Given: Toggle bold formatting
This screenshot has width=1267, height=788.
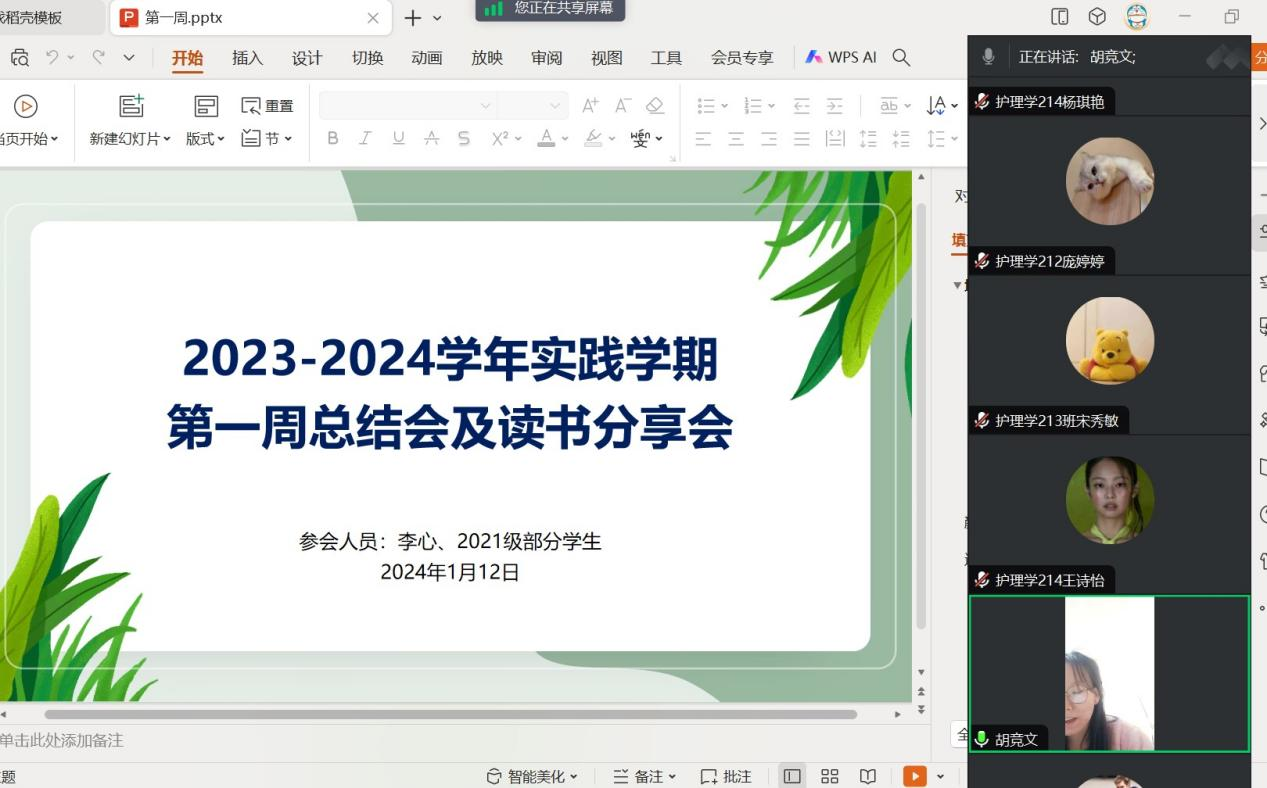Looking at the screenshot, I should 333,139.
